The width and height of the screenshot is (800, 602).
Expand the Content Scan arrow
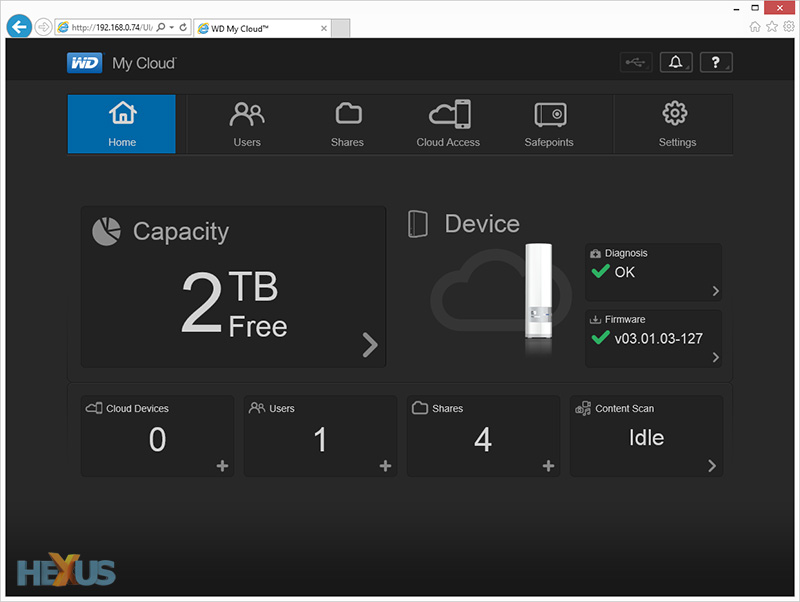pyautogui.click(x=711, y=466)
